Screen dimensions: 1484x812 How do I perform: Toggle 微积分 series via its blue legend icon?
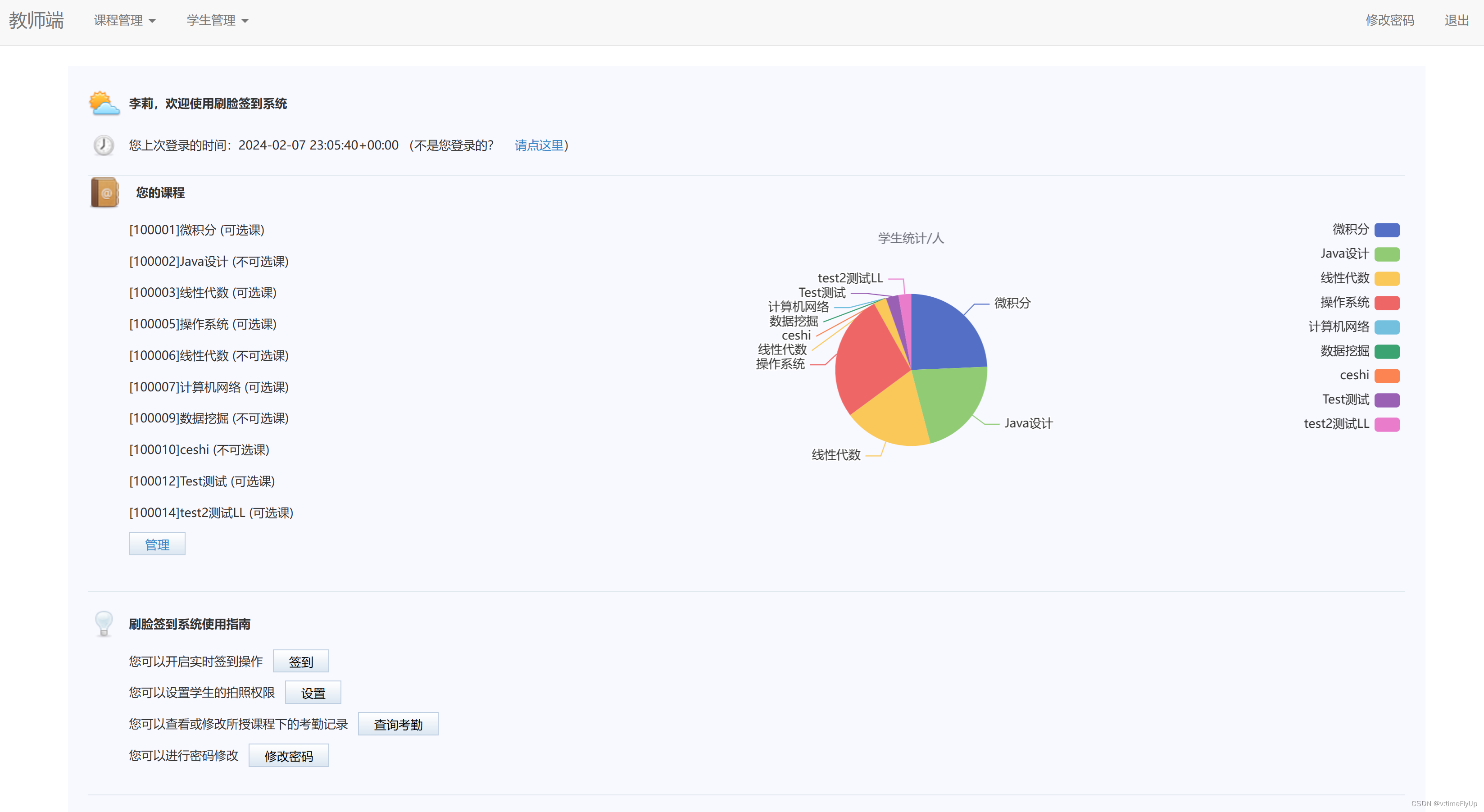[x=1386, y=230]
